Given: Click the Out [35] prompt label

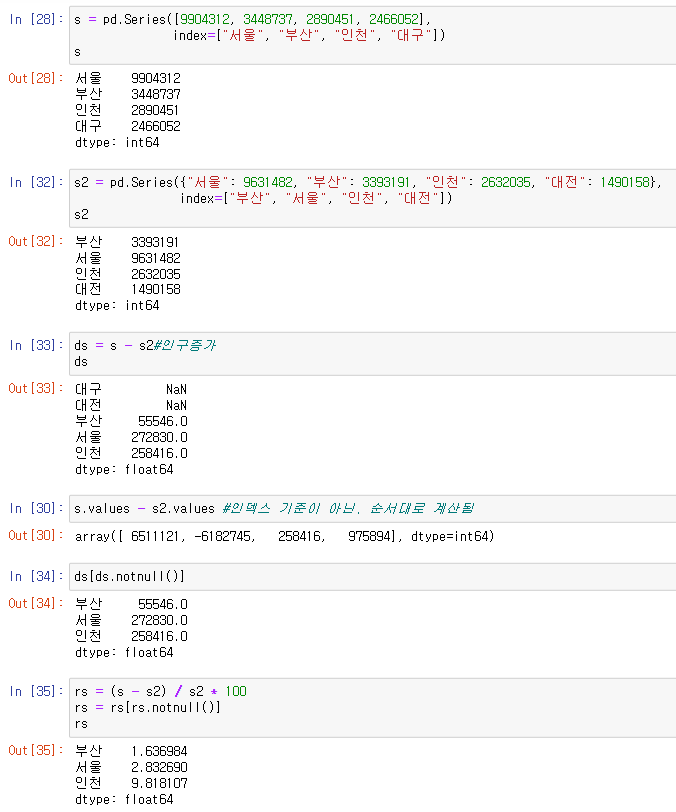Looking at the screenshot, I should (x=35, y=750).
